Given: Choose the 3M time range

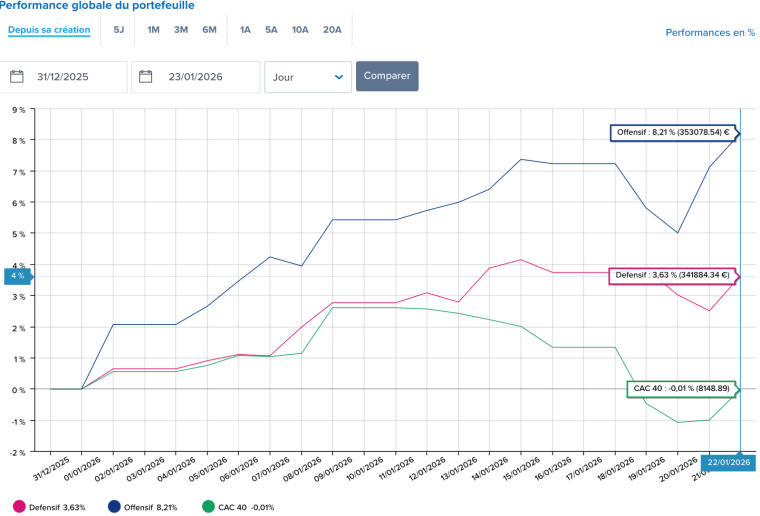Looking at the screenshot, I should pos(181,30).
